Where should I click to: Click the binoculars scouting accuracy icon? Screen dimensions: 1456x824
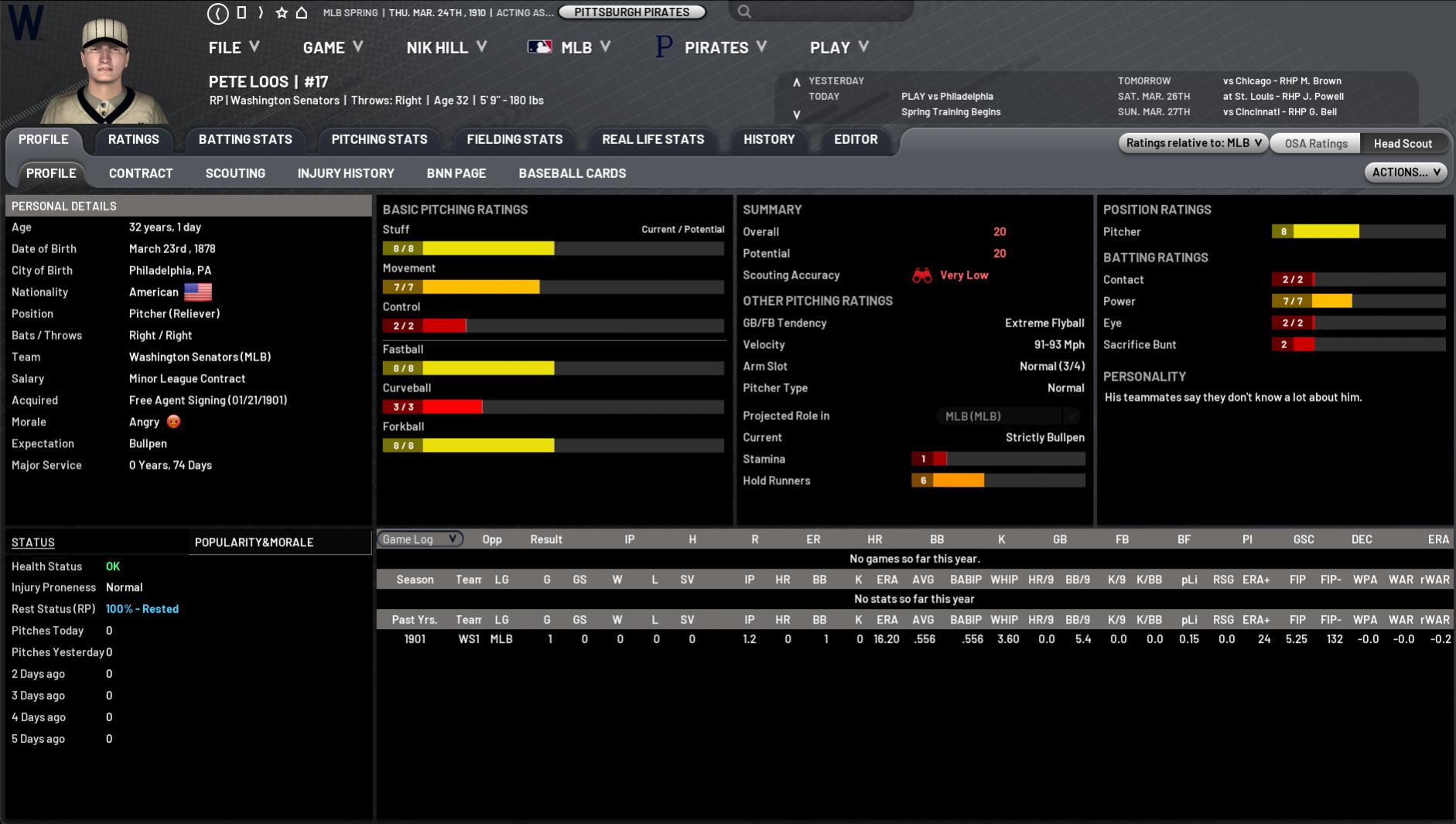[x=921, y=275]
